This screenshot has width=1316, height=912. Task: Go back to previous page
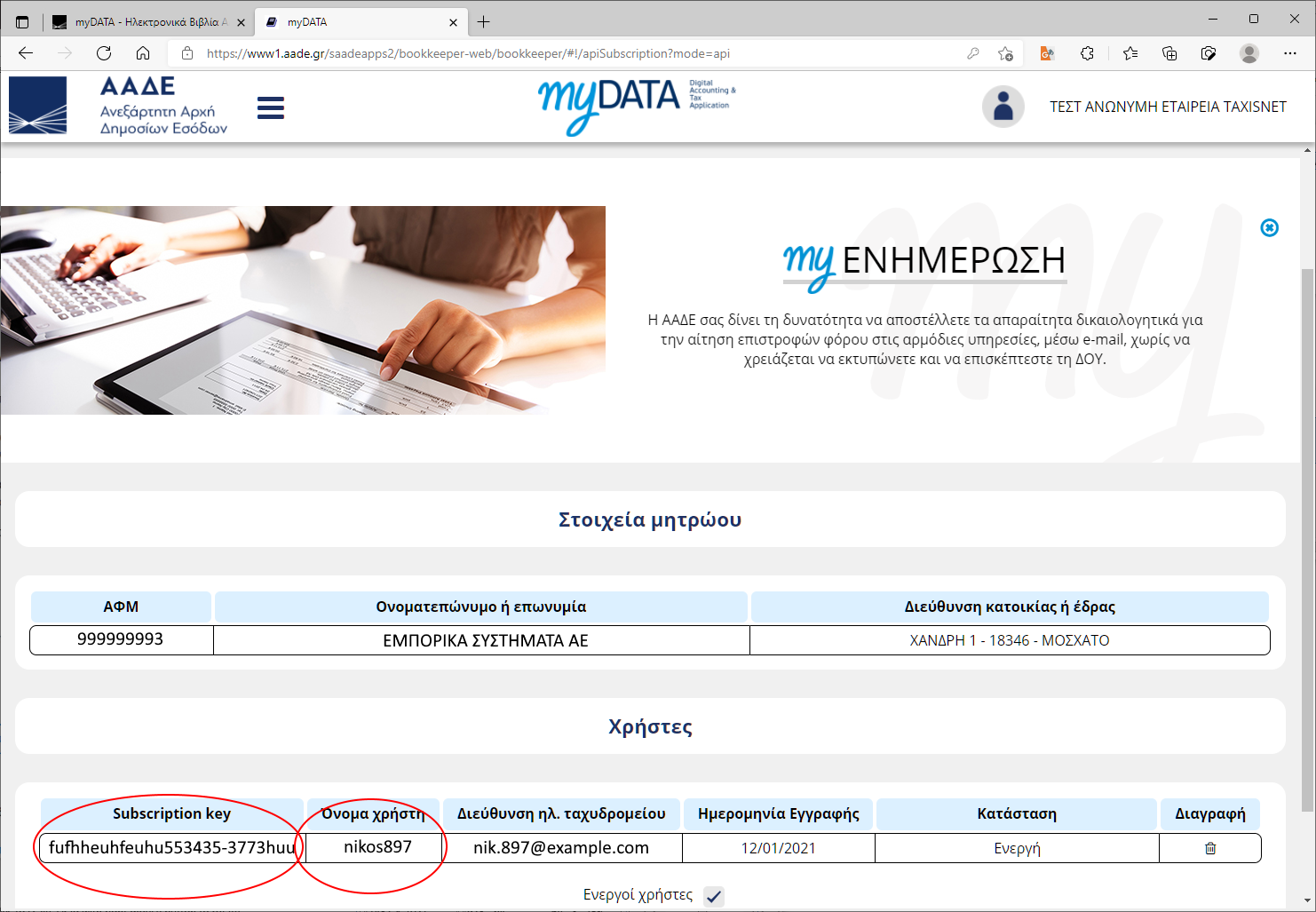[x=26, y=53]
